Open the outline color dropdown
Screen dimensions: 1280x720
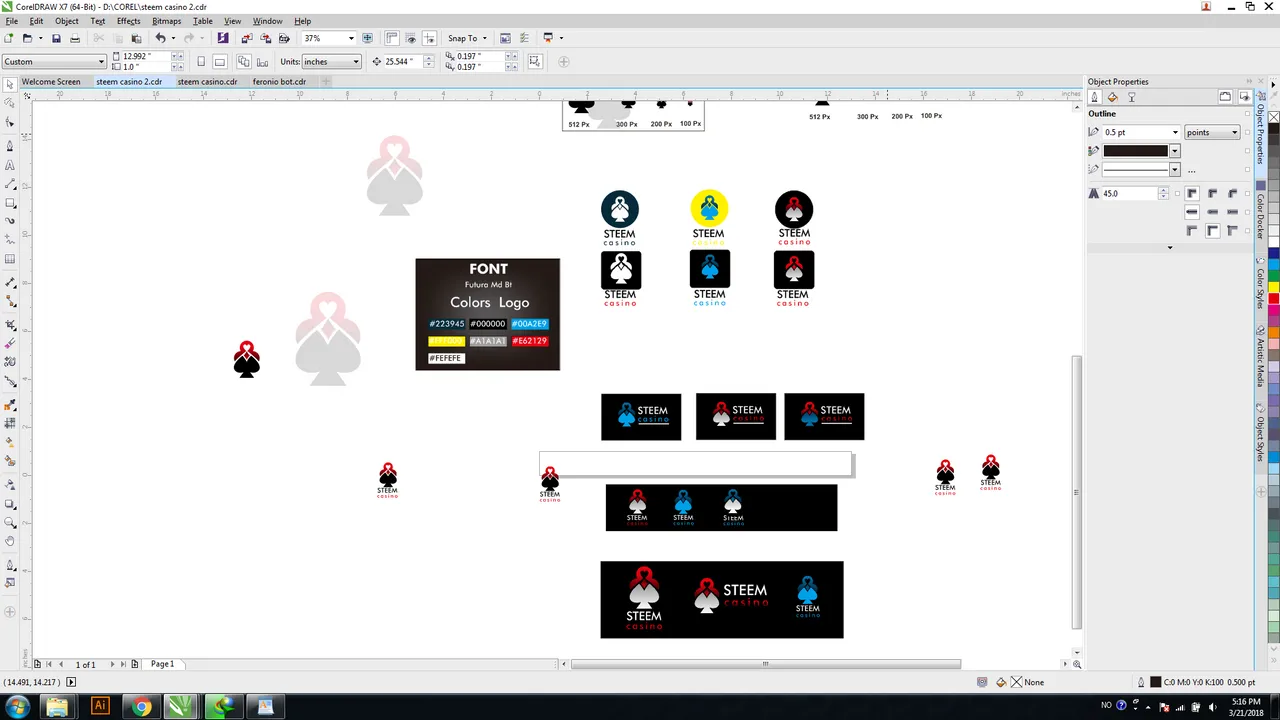point(1175,151)
